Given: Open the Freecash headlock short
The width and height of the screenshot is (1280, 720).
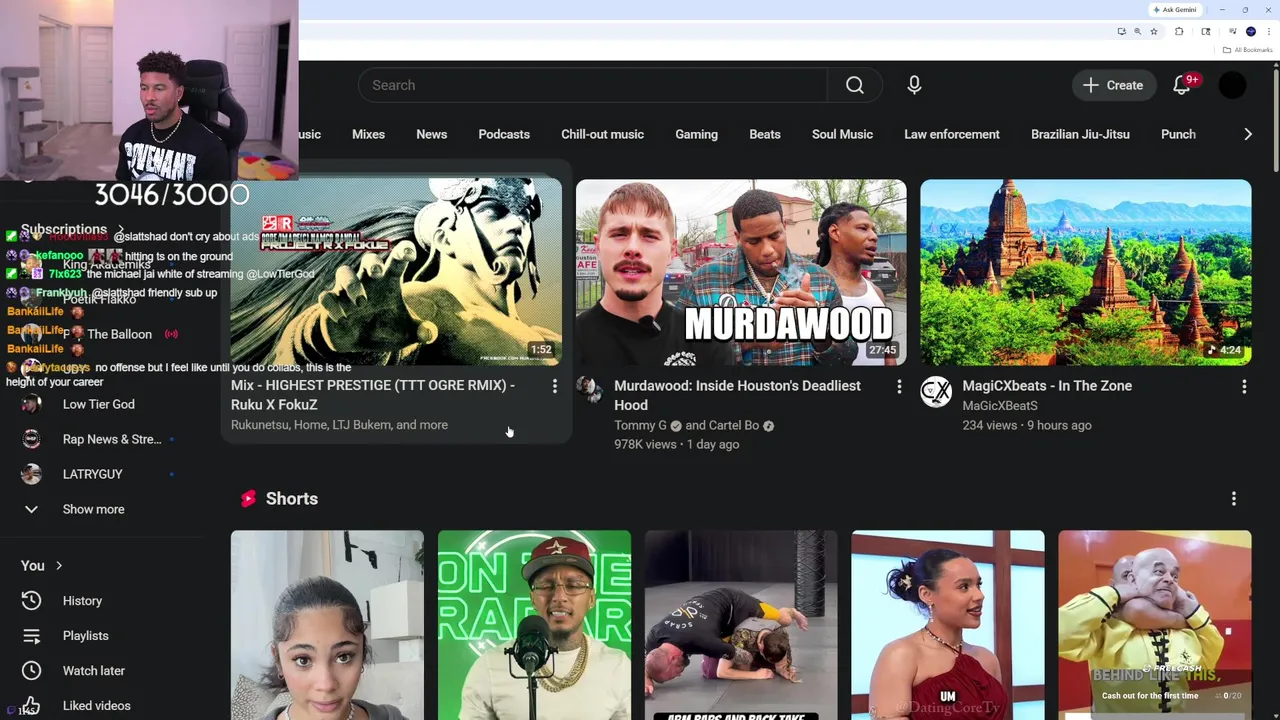Looking at the screenshot, I should click(x=1155, y=625).
